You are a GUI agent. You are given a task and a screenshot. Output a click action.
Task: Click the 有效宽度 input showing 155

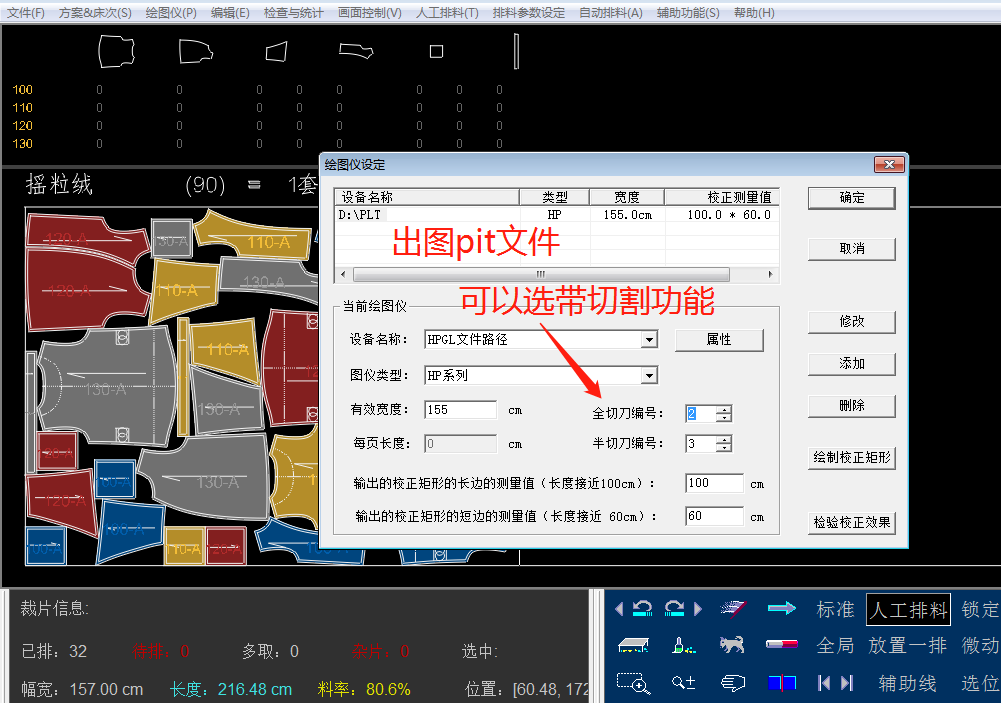(x=460, y=409)
